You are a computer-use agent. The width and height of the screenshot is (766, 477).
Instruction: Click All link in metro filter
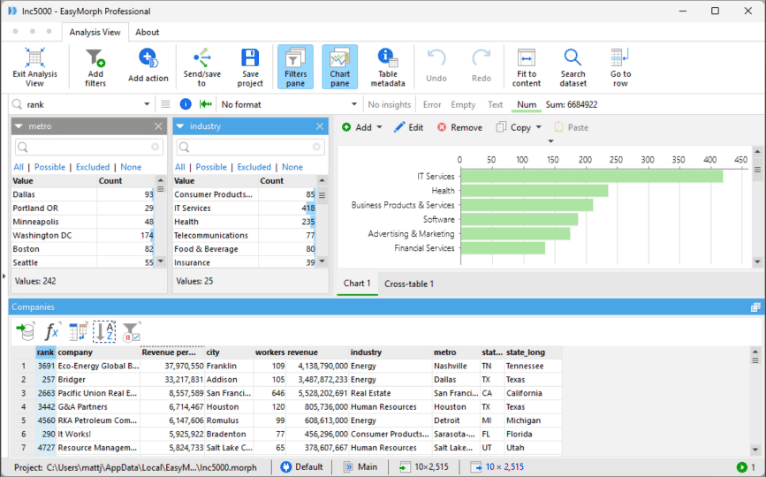(x=18, y=167)
